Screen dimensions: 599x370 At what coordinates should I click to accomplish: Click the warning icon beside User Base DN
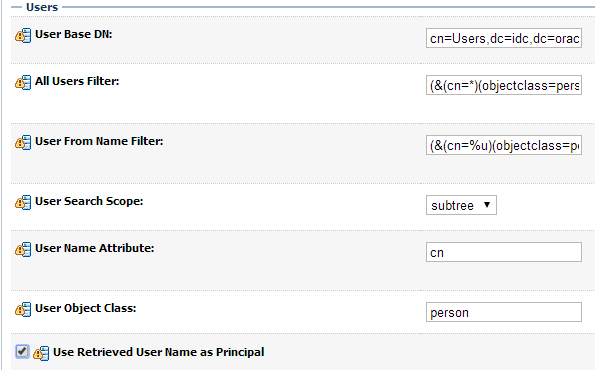point(23,36)
